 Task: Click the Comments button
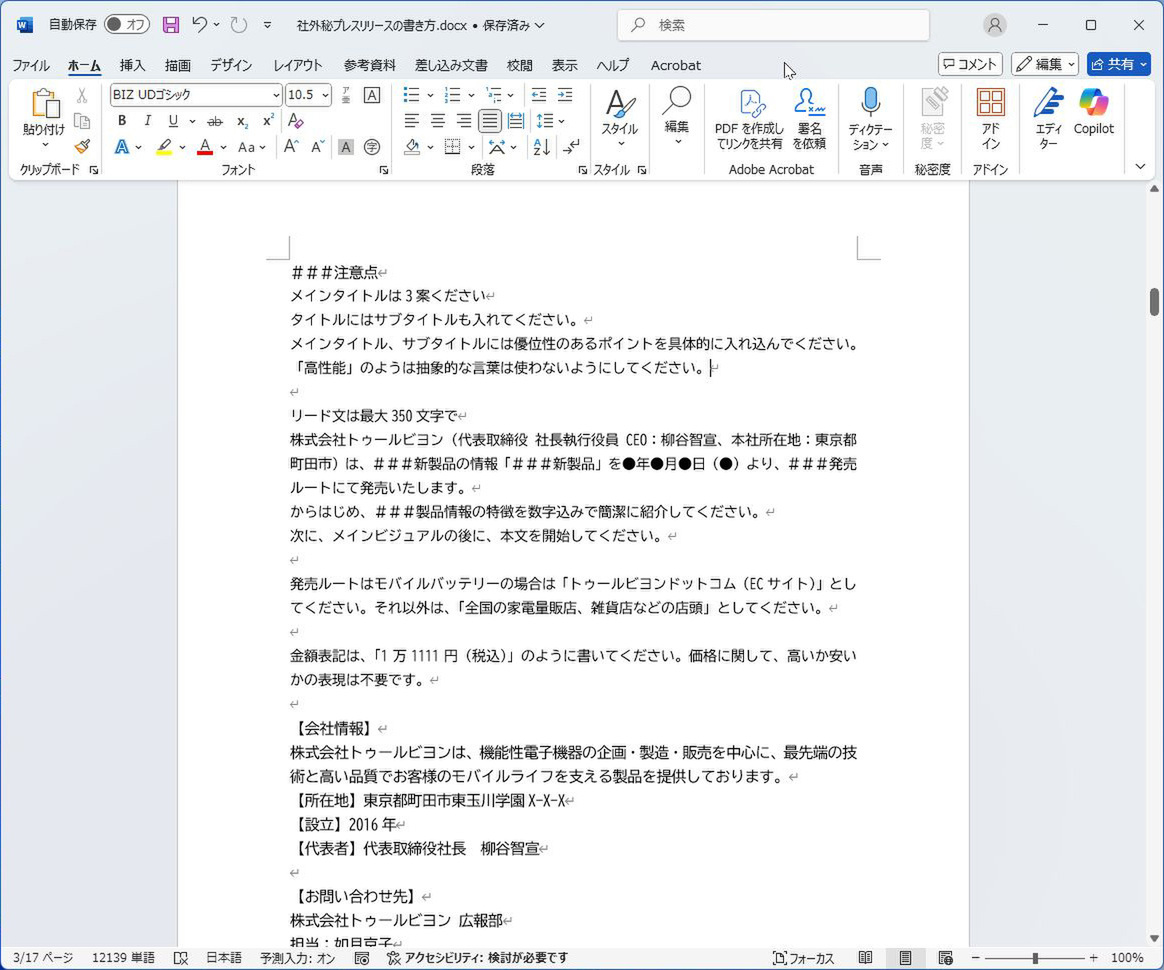point(970,64)
